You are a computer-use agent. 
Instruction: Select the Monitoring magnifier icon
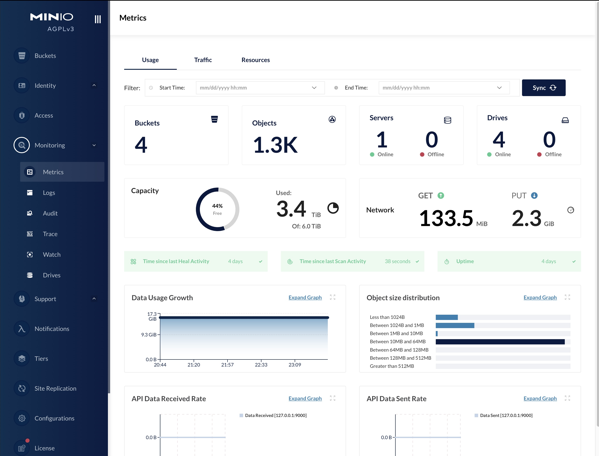[x=22, y=145]
